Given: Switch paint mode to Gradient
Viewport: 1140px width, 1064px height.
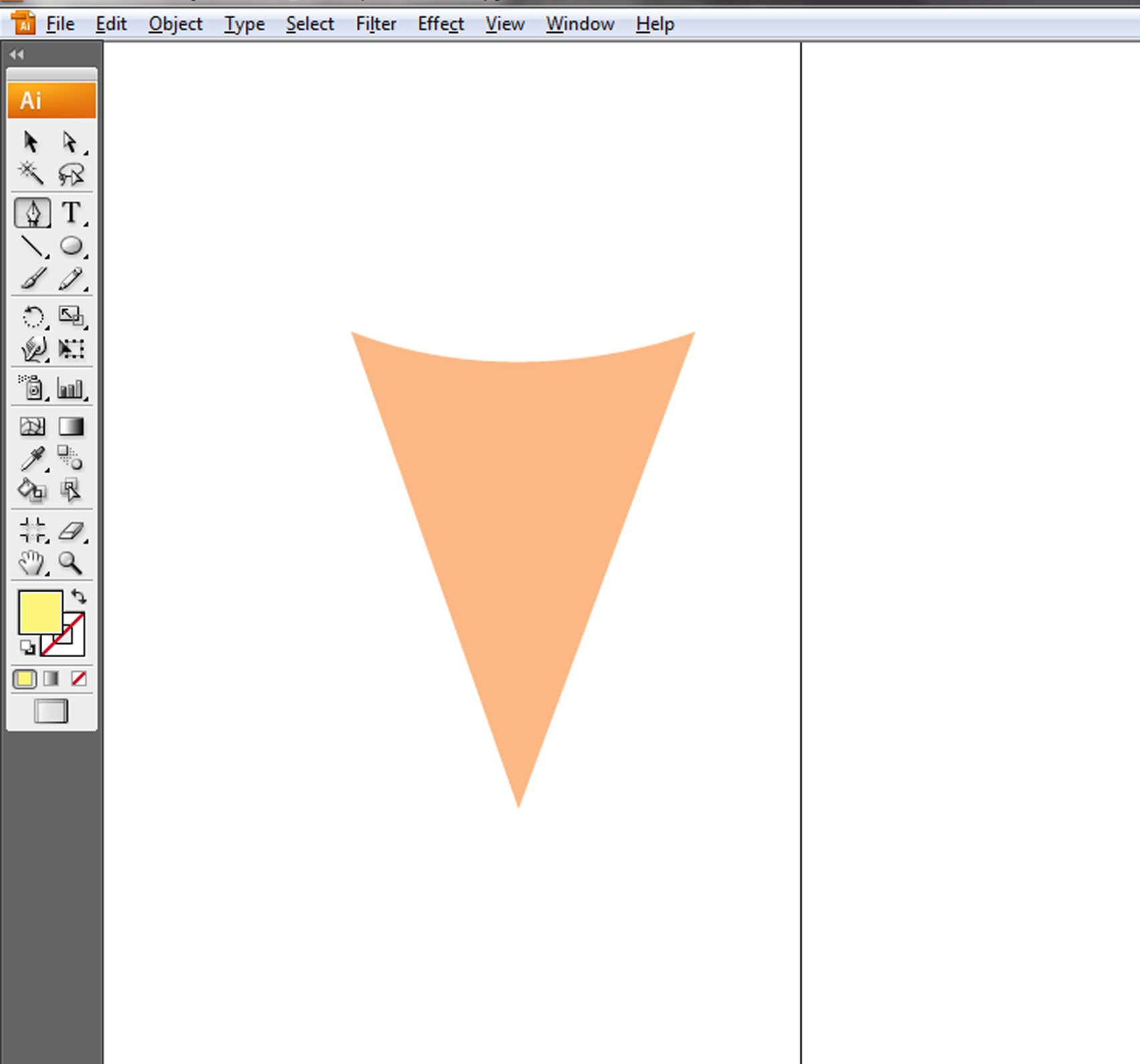Looking at the screenshot, I should (51, 679).
